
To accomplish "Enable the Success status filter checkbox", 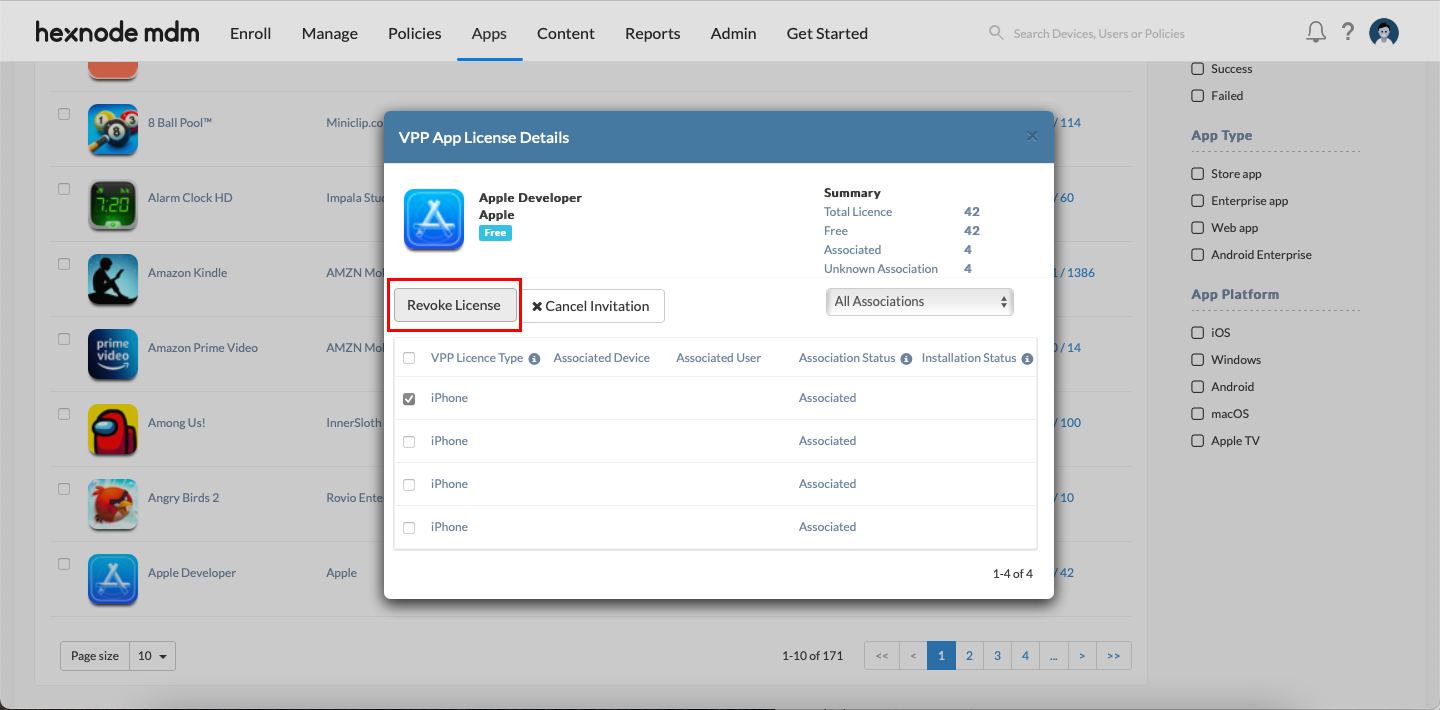I will click(x=1198, y=69).
